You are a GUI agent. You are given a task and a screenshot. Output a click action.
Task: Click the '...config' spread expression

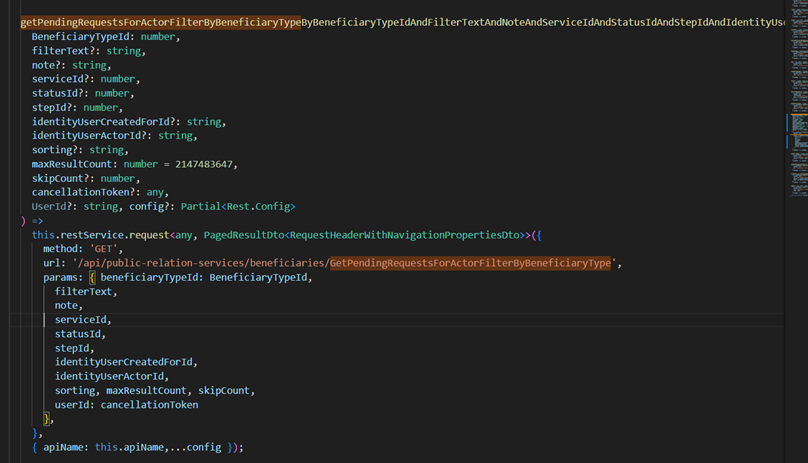(197, 447)
